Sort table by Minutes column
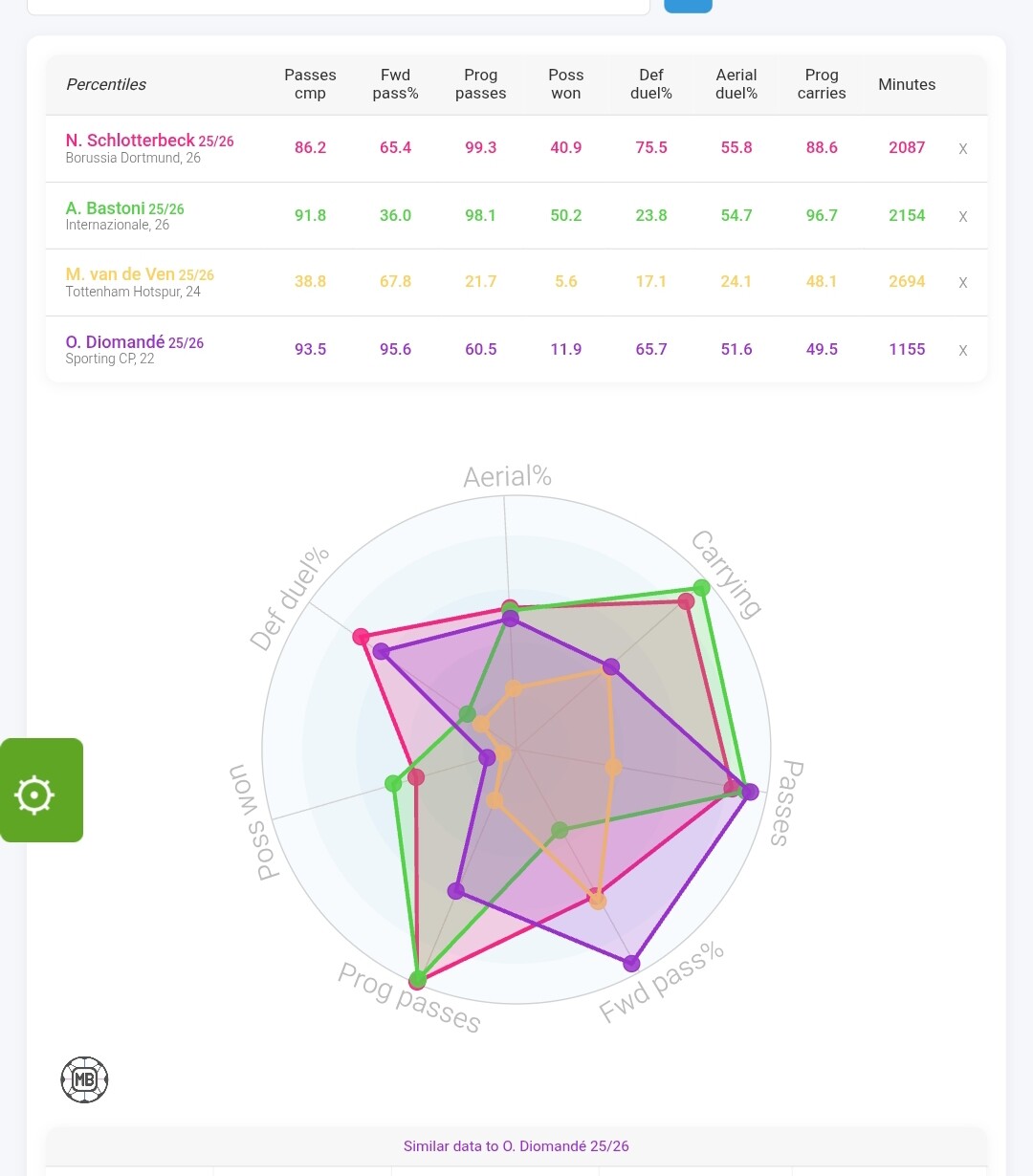 pyautogui.click(x=907, y=84)
